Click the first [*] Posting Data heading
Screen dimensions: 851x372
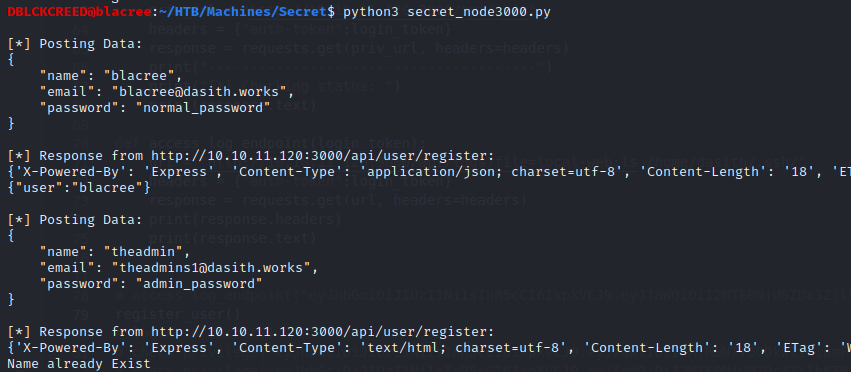[x=75, y=44]
